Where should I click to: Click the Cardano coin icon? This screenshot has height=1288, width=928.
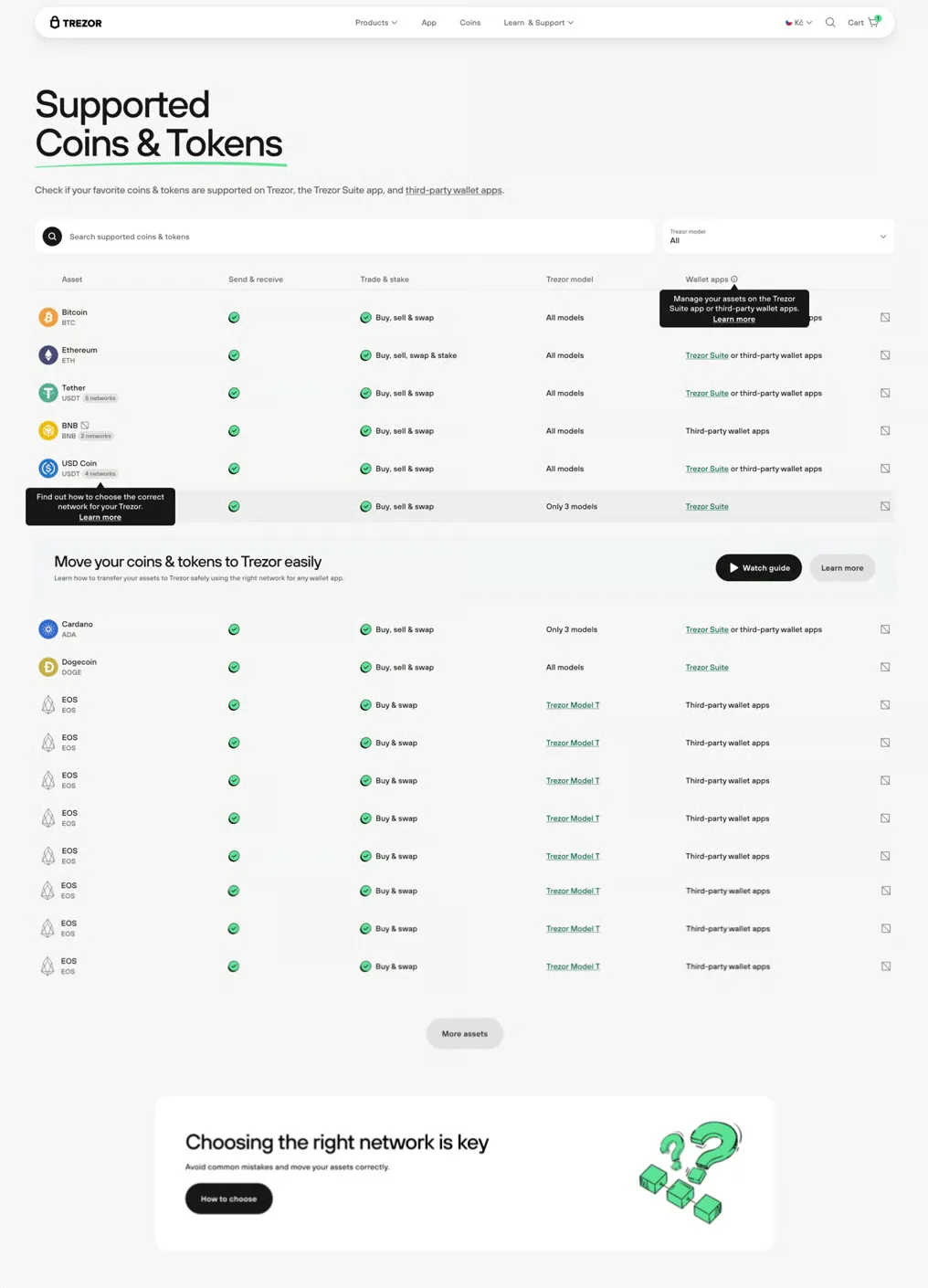[48, 629]
